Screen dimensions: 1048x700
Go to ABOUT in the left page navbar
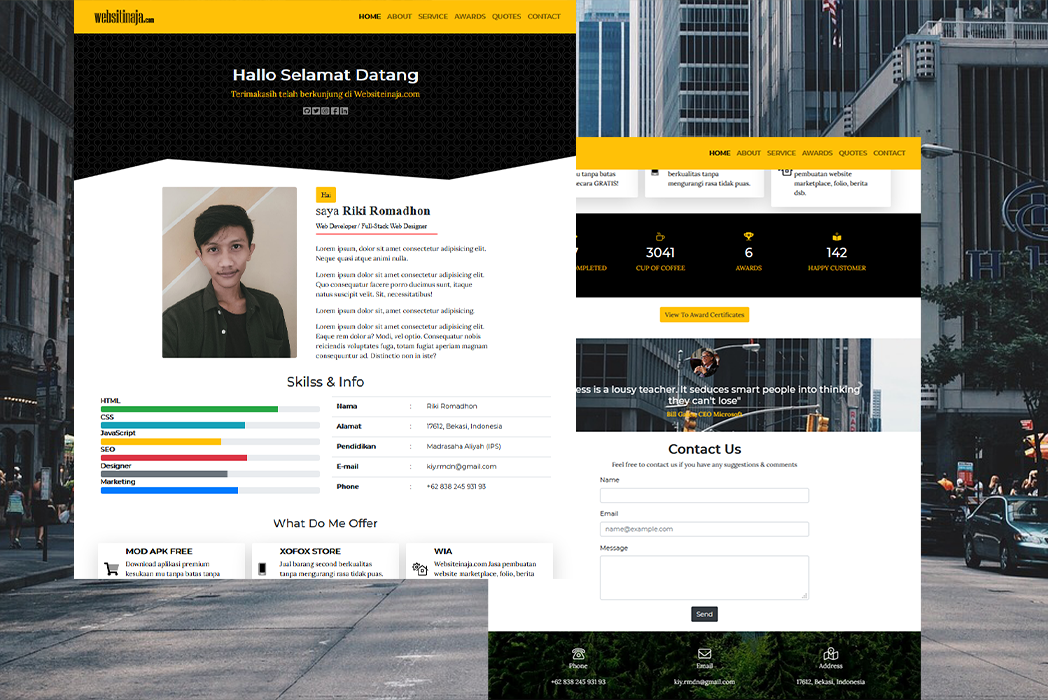pyautogui.click(x=399, y=17)
